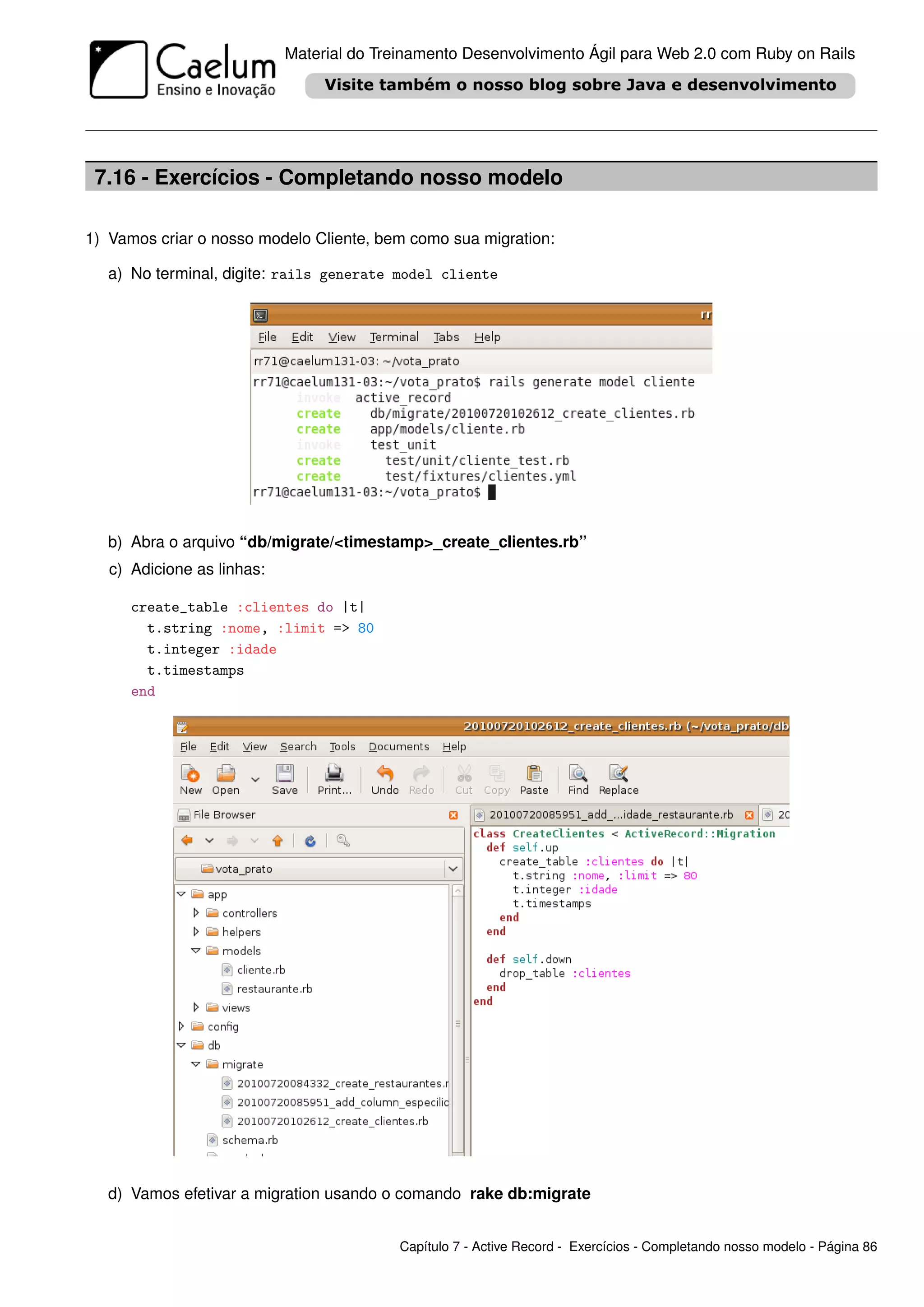The width and height of the screenshot is (924, 1307).
Task: Open gedit Tools menu
Action: (342, 746)
